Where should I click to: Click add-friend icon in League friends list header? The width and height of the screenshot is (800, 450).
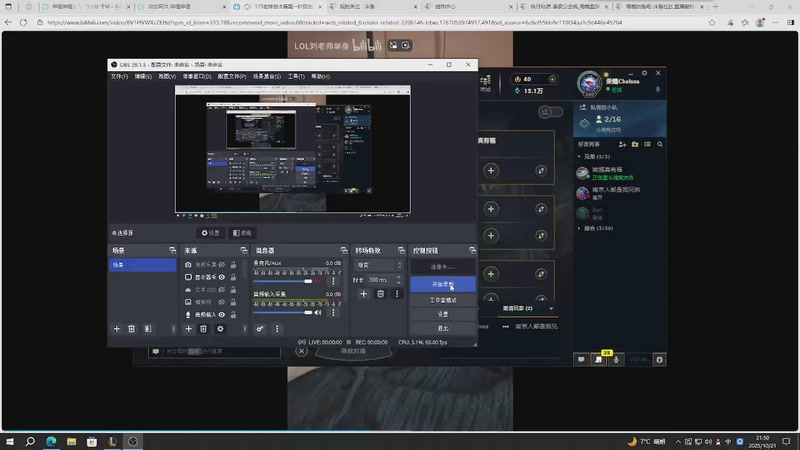pyautogui.click(x=622, y=144)
